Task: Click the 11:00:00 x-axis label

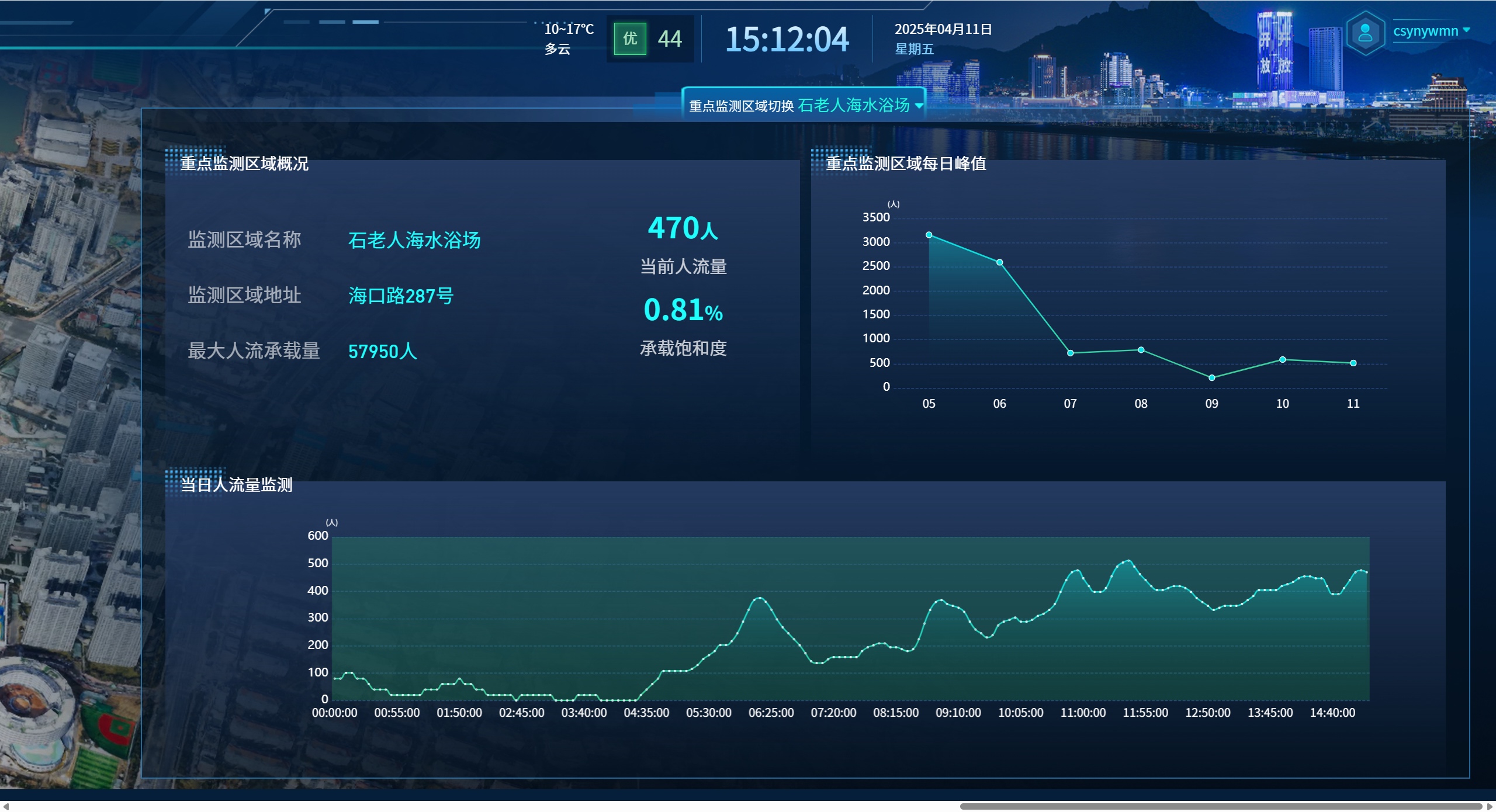Action: (x=1083, y=713)
